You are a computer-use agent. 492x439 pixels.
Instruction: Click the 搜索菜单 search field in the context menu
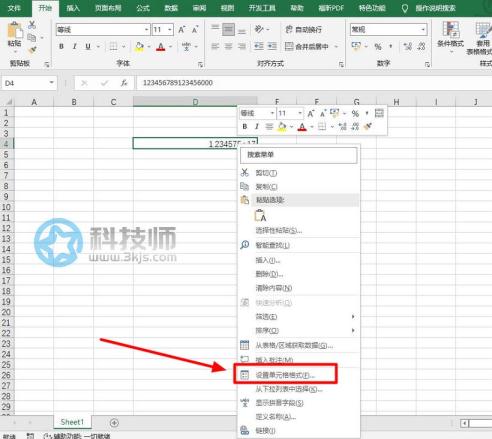click(x=299, y=155)
